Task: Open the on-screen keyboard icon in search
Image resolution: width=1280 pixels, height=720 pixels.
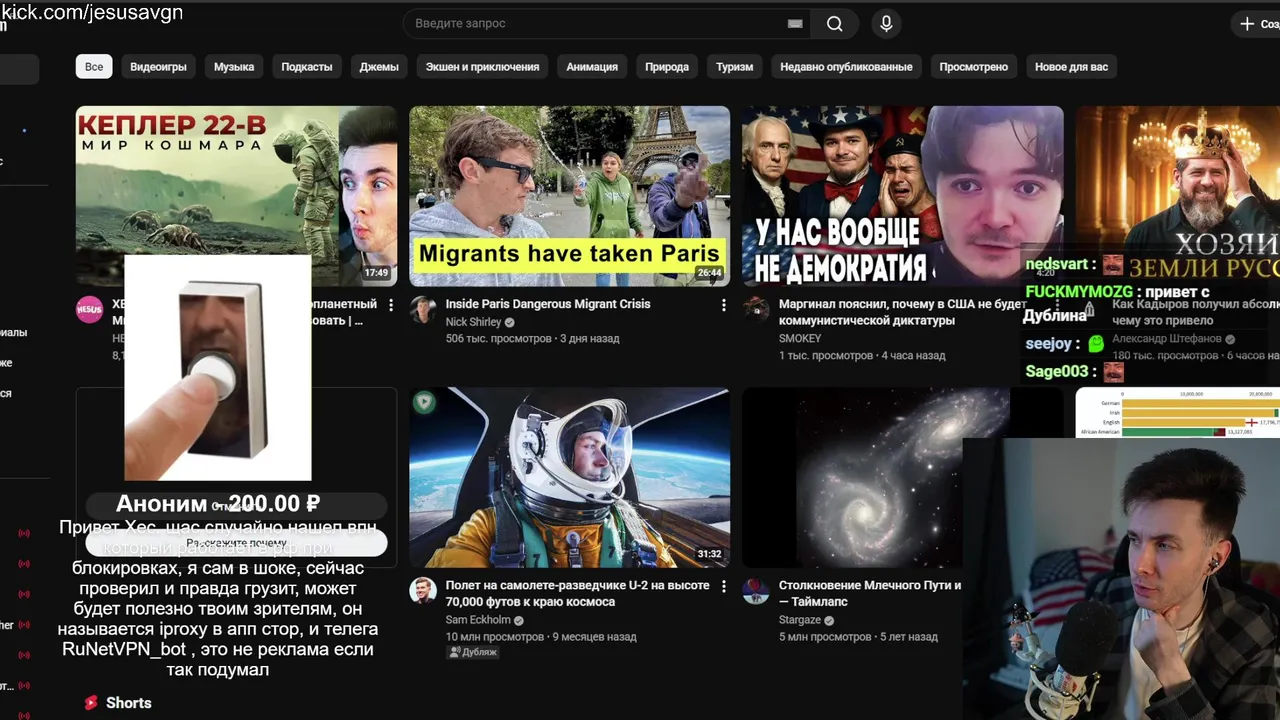Action: (795, 24)
